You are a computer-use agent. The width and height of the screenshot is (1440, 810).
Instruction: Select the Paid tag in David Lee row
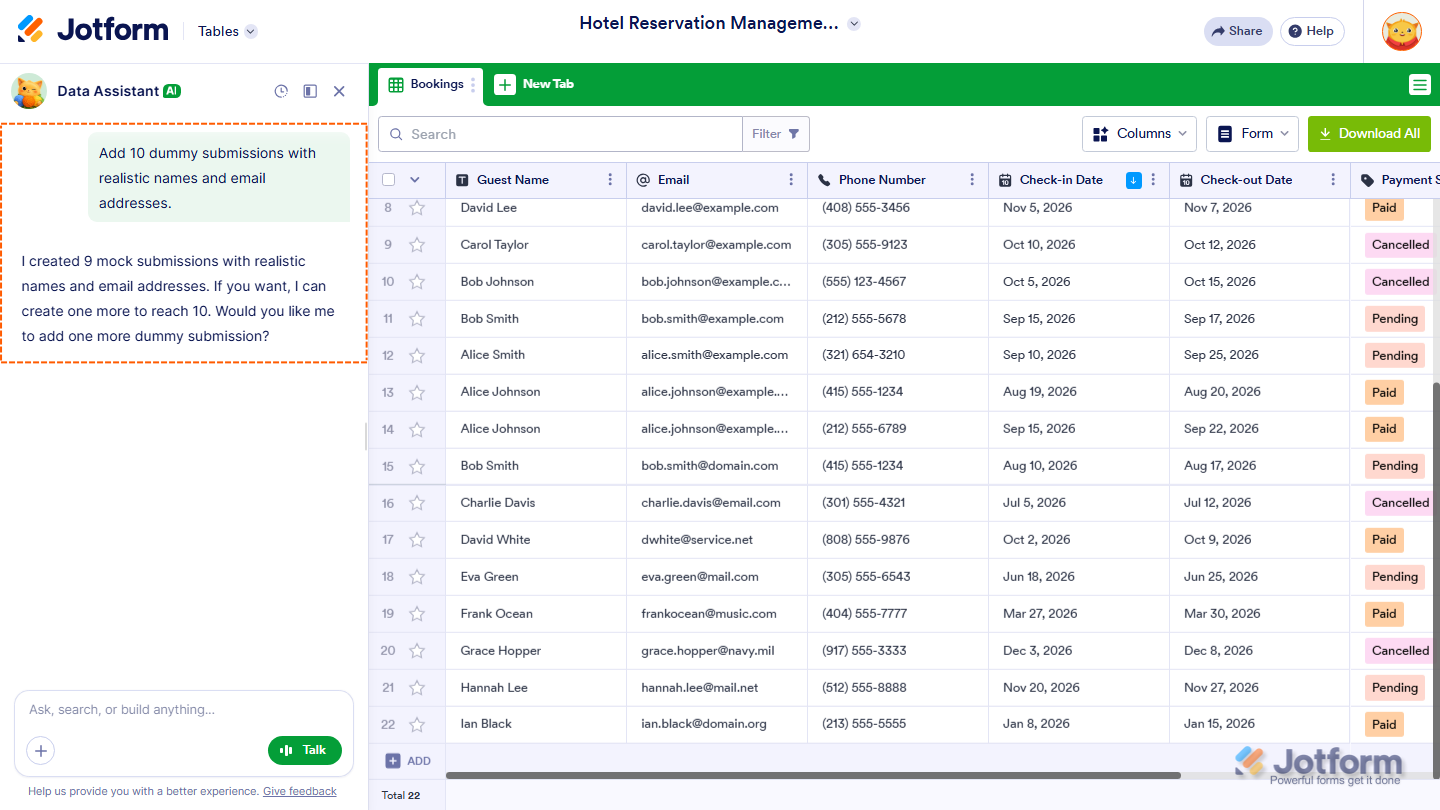click(x=1384, y=208)
